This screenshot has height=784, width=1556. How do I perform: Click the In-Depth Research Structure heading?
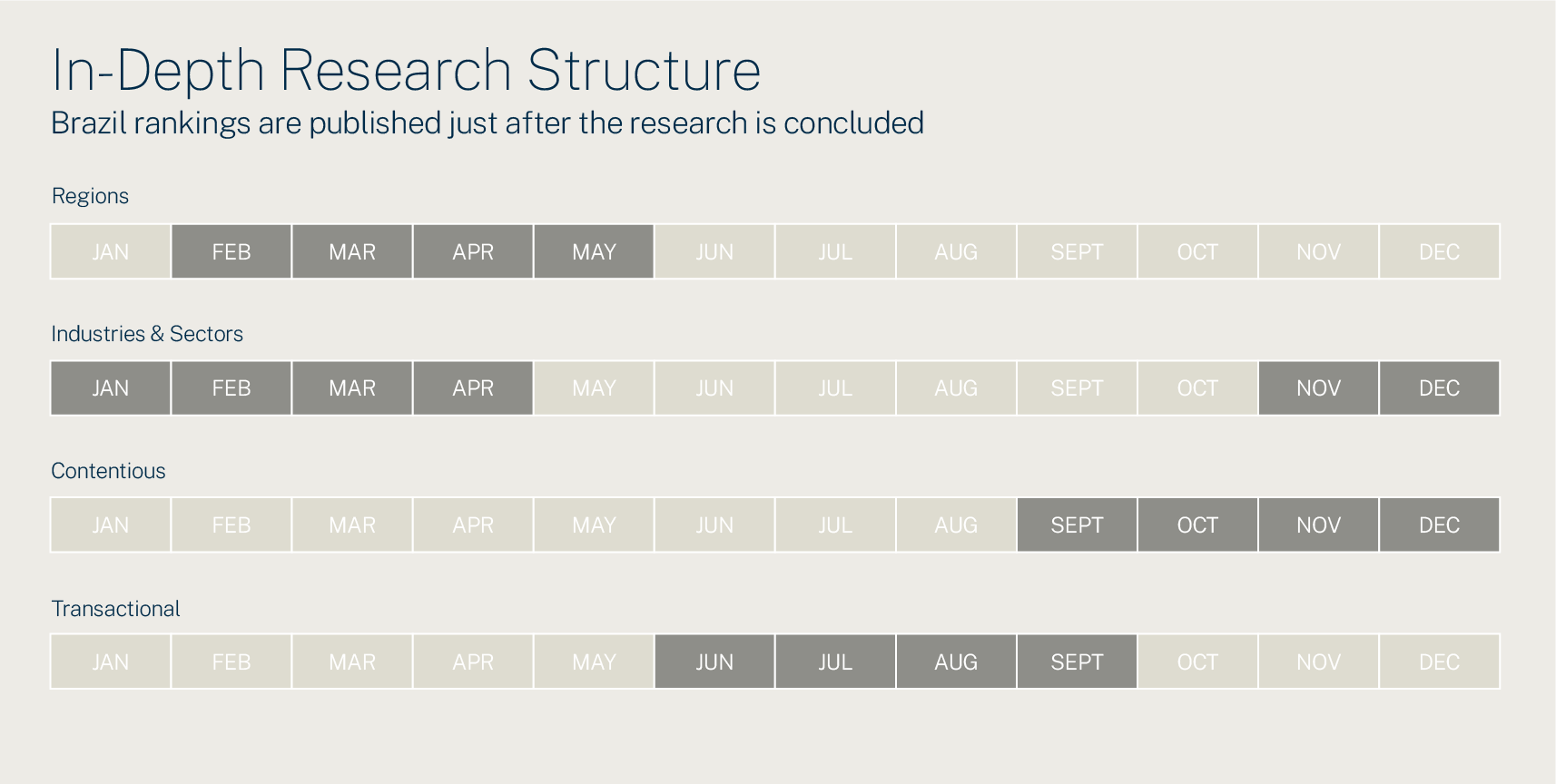click(406, 70)
